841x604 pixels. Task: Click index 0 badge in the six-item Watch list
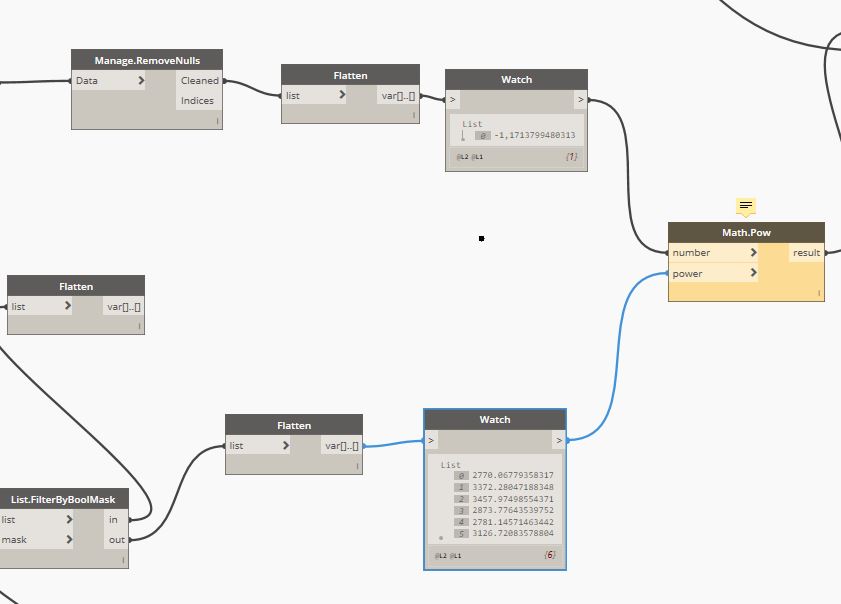pos(461,475)
